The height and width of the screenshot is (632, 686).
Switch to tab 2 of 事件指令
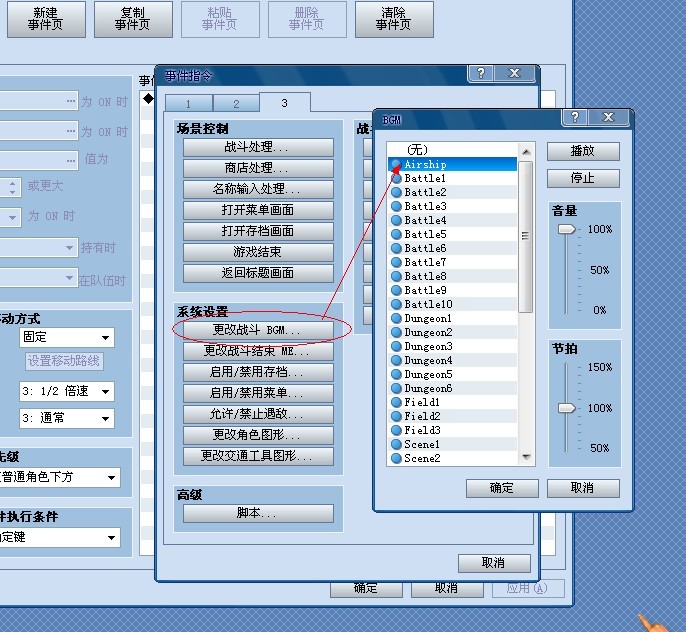coord(236,104)
